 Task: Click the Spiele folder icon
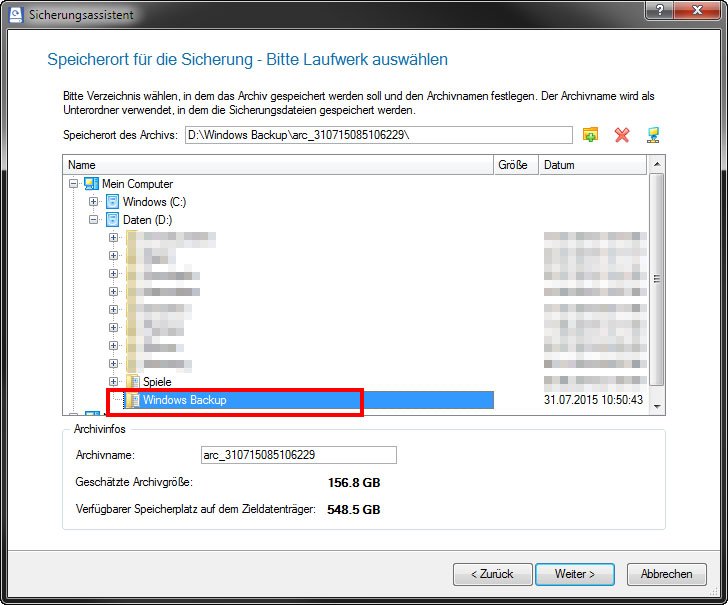(133, 382)
